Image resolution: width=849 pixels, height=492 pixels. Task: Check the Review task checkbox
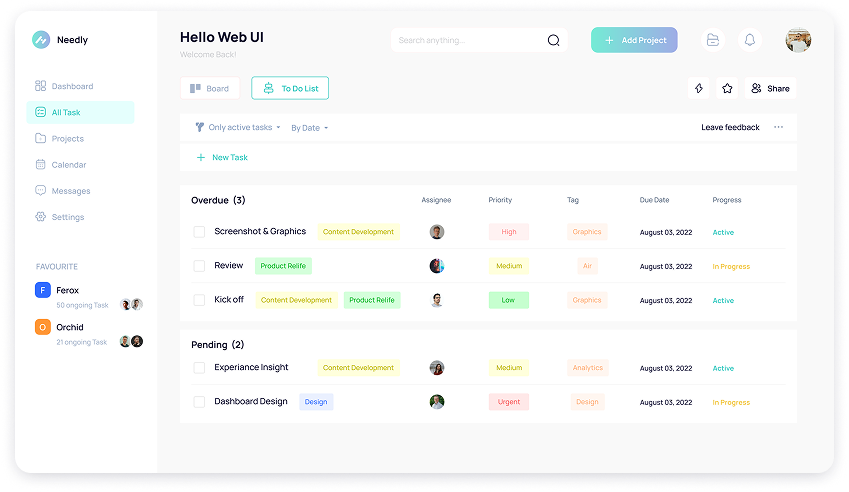pyautogui.click(x=199, y=266)
